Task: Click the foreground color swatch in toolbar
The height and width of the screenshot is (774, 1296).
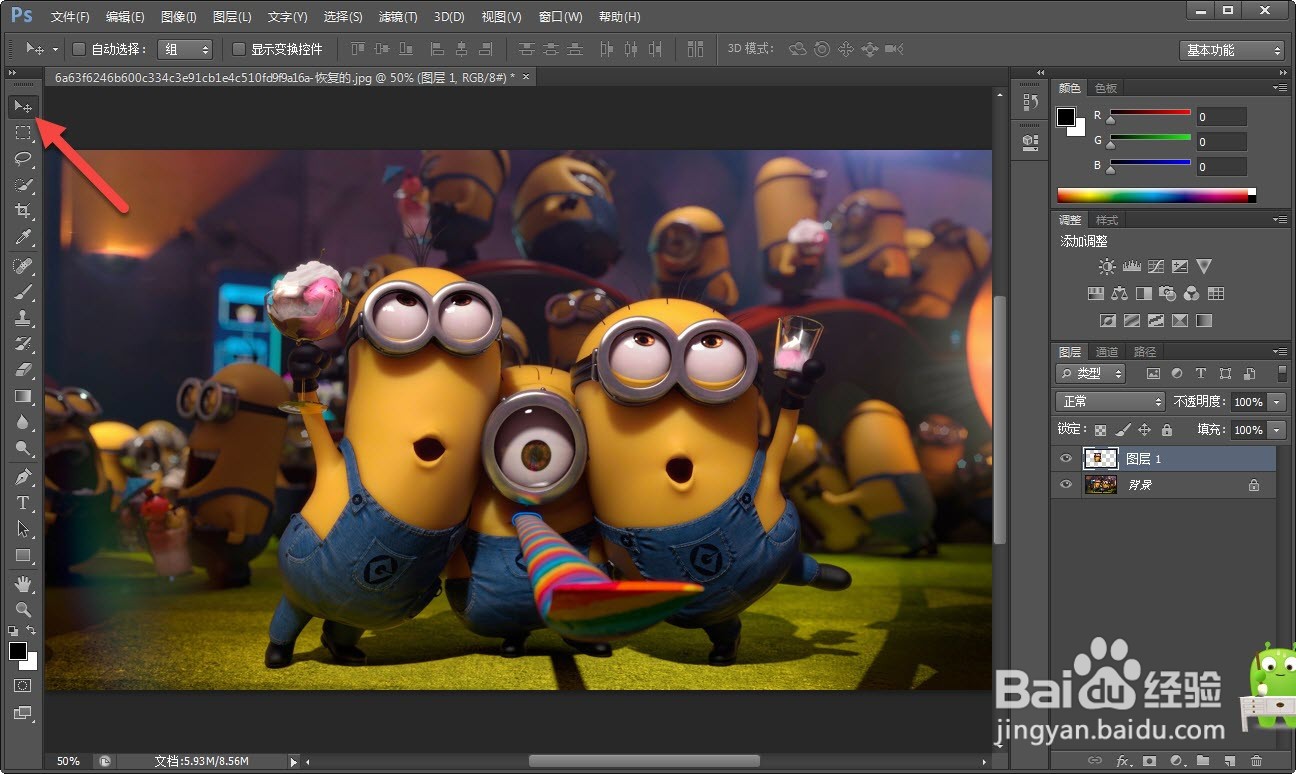Action: [18, 651]
